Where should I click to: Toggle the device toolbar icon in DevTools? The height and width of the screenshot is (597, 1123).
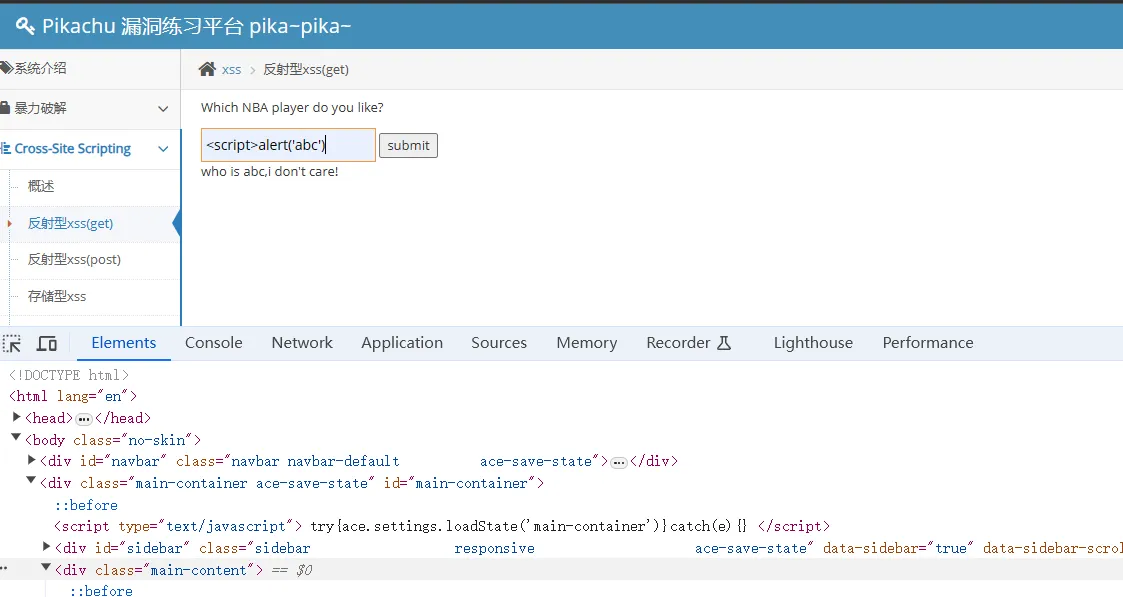tap(47, 344)
